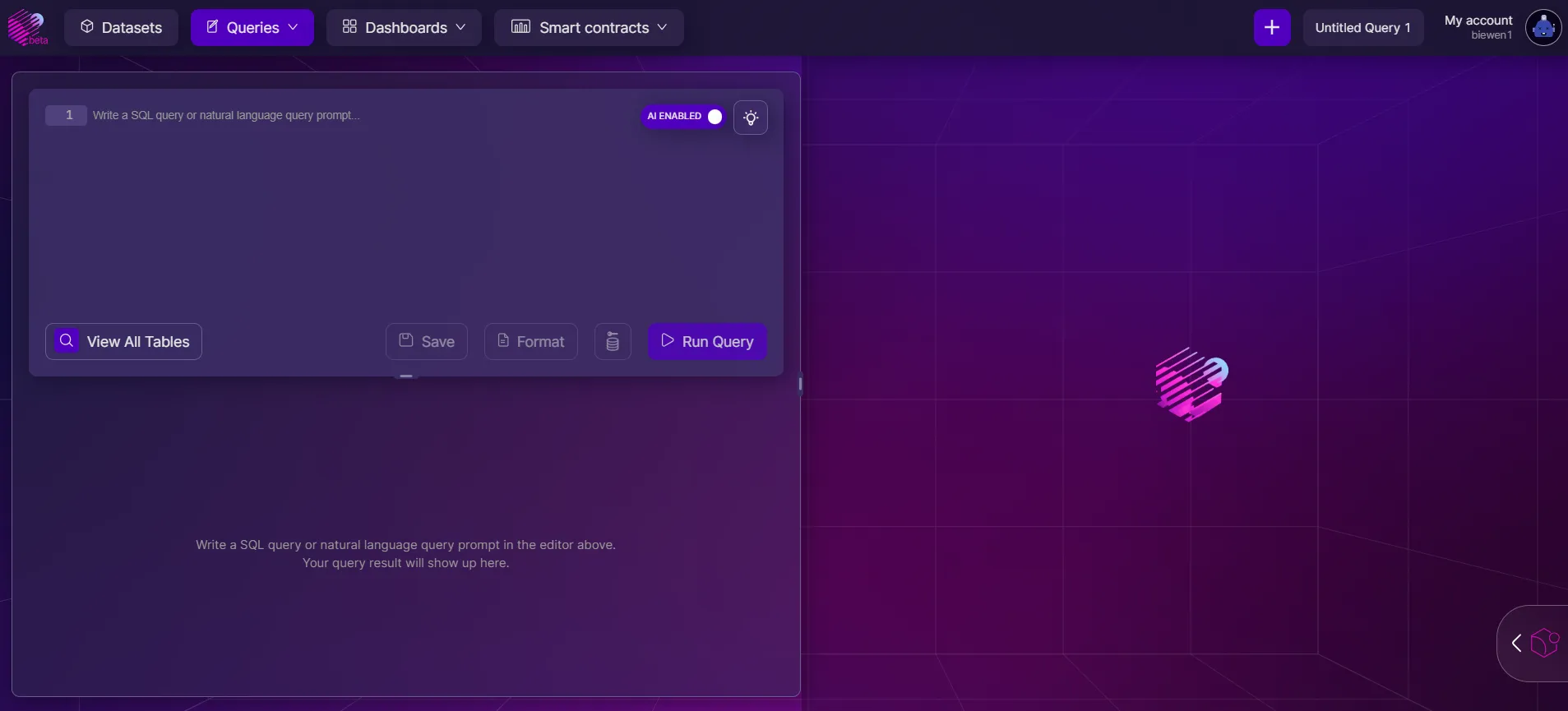Viewport: 1568px width, 711px height.
Task: Click the 3D striped logo in the right pane
Action: [x=1191, y=384]
